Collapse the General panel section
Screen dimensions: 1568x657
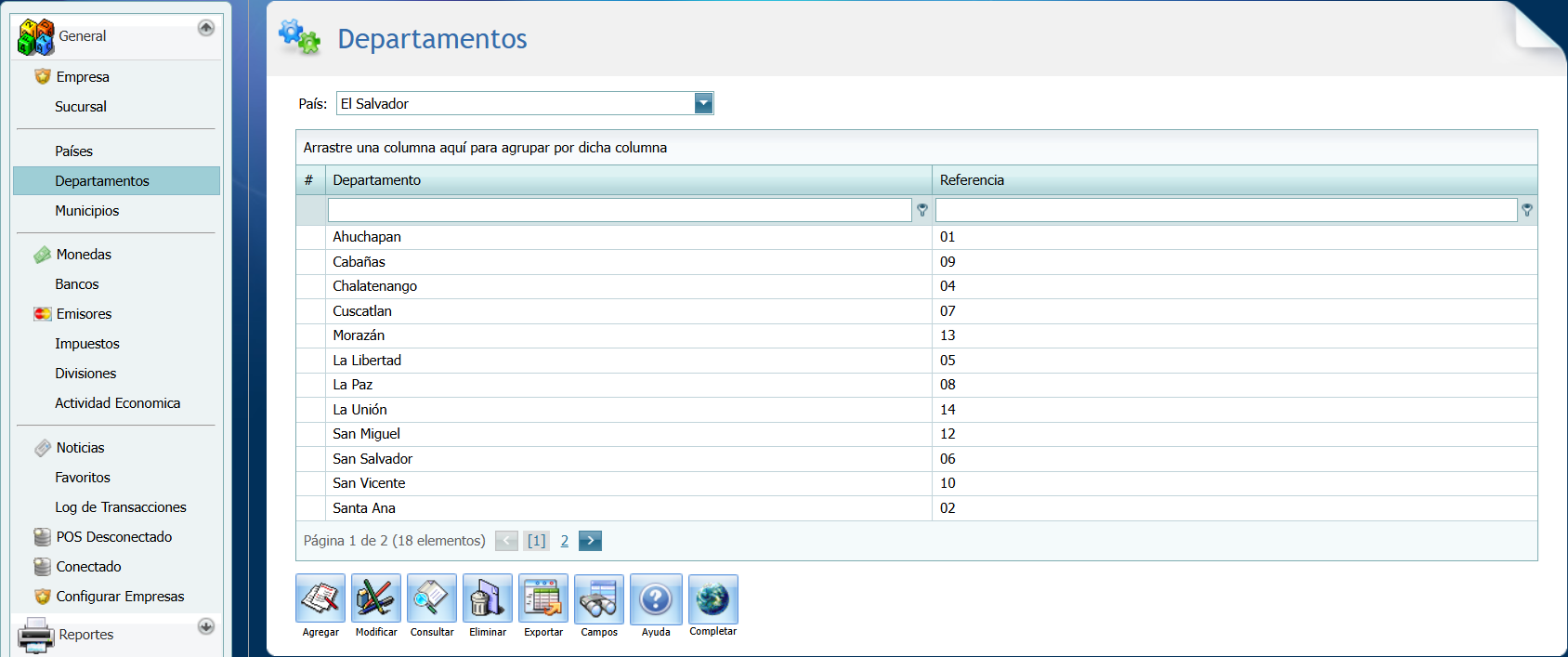(206, 28)
